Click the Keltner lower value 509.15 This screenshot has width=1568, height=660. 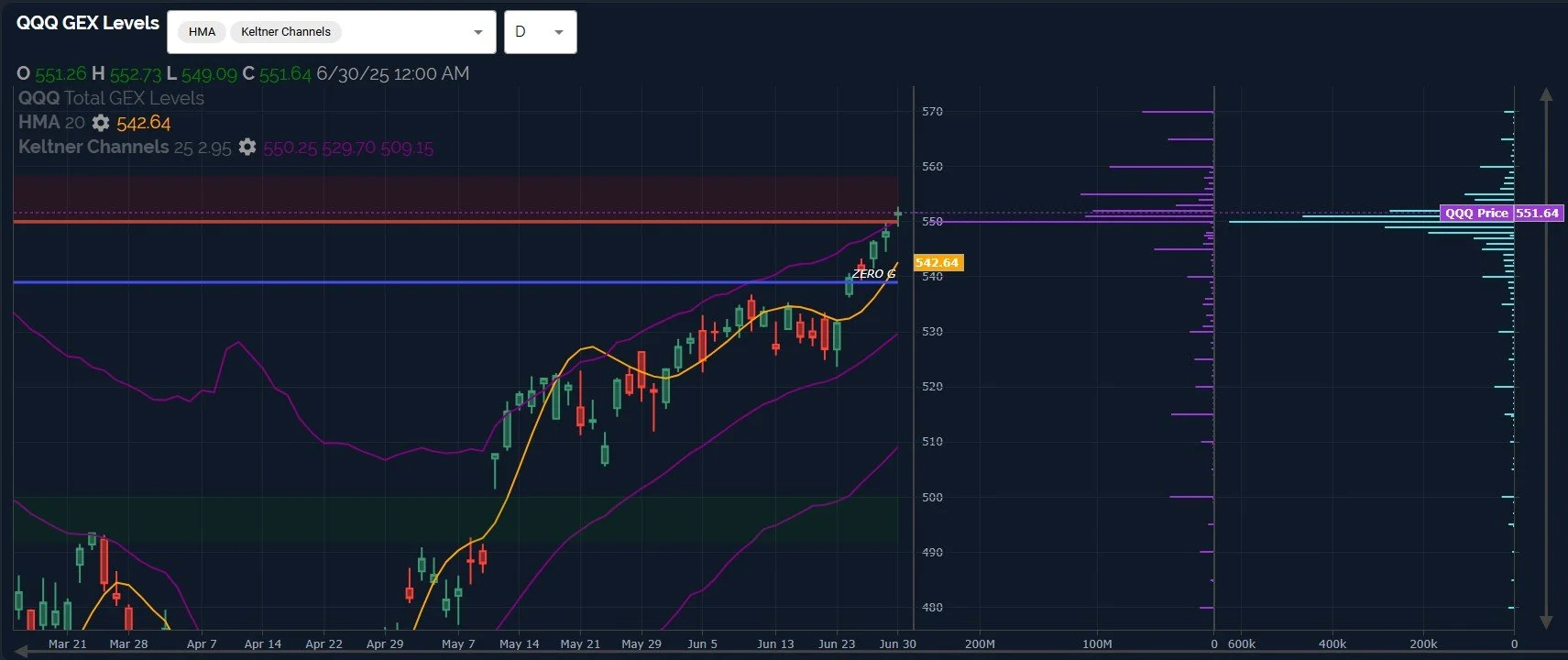pyautogui.click(x=407, y=148)
